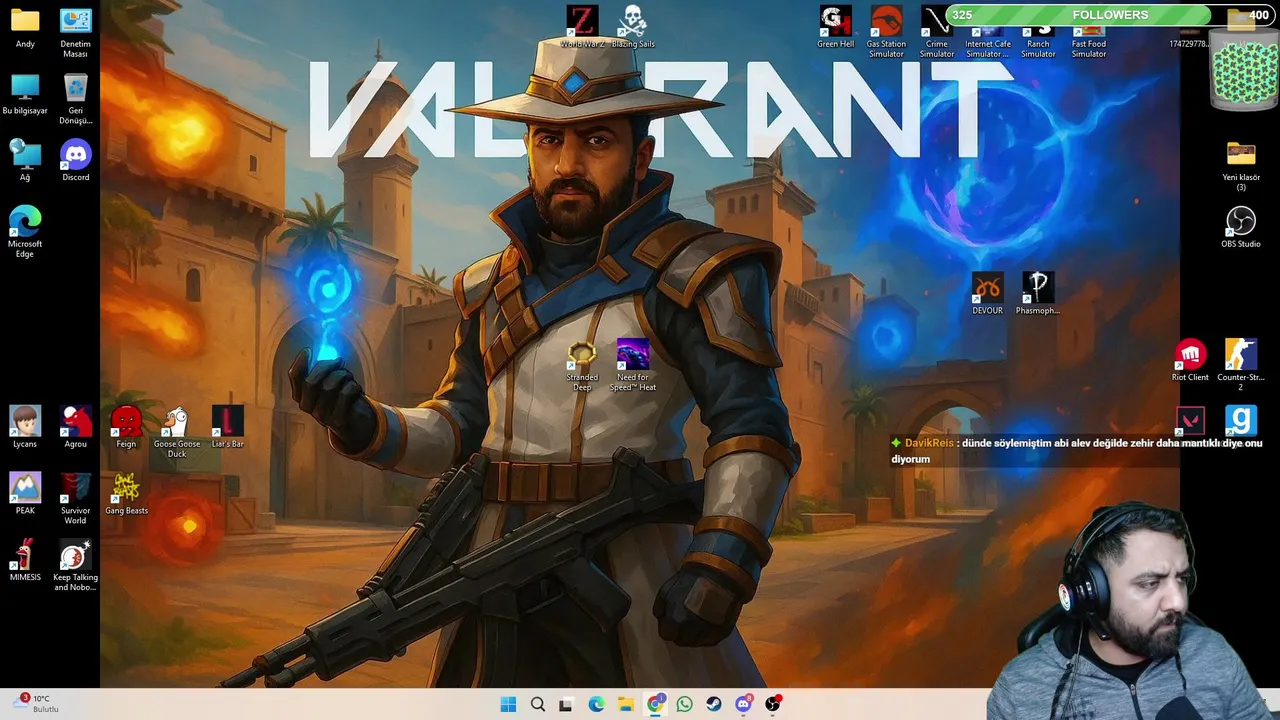Open File Explorer from the taskbar

(625, 704)
